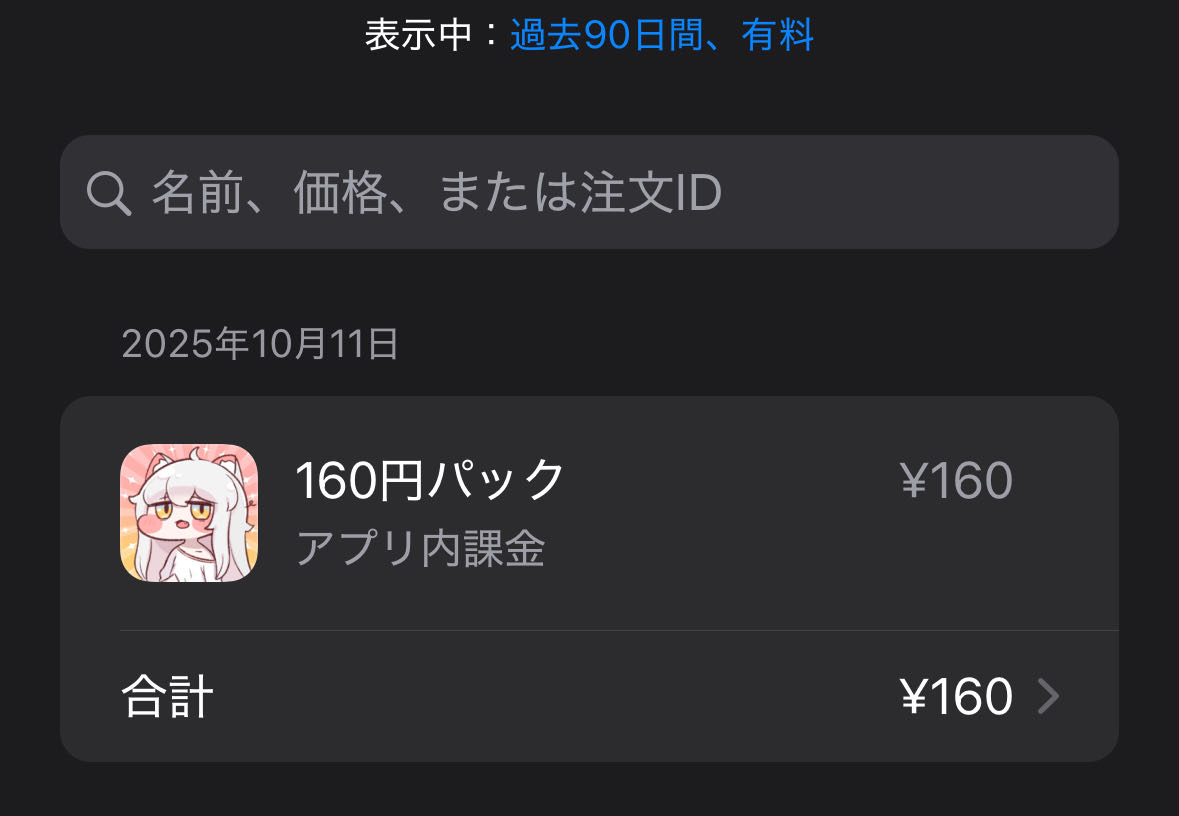Tap the divider line above the 合計 row
Image resolution: width=1179 pixels, height=816 pixels.
[620, 630]
